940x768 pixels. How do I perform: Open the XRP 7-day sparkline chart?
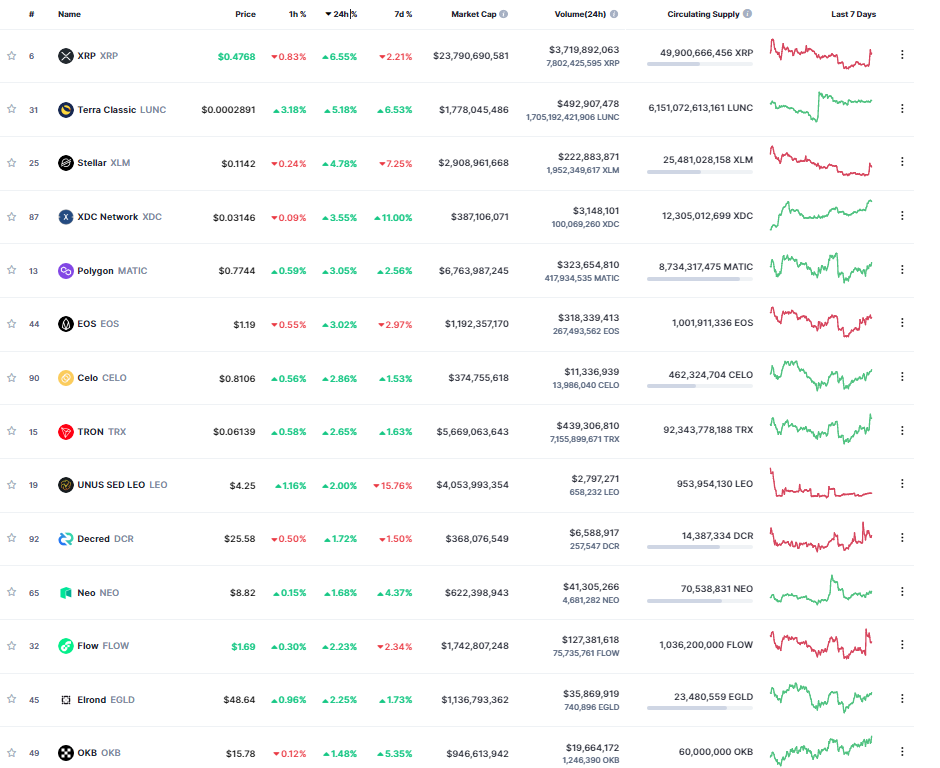pyautogui.click(x=821, y=54)
